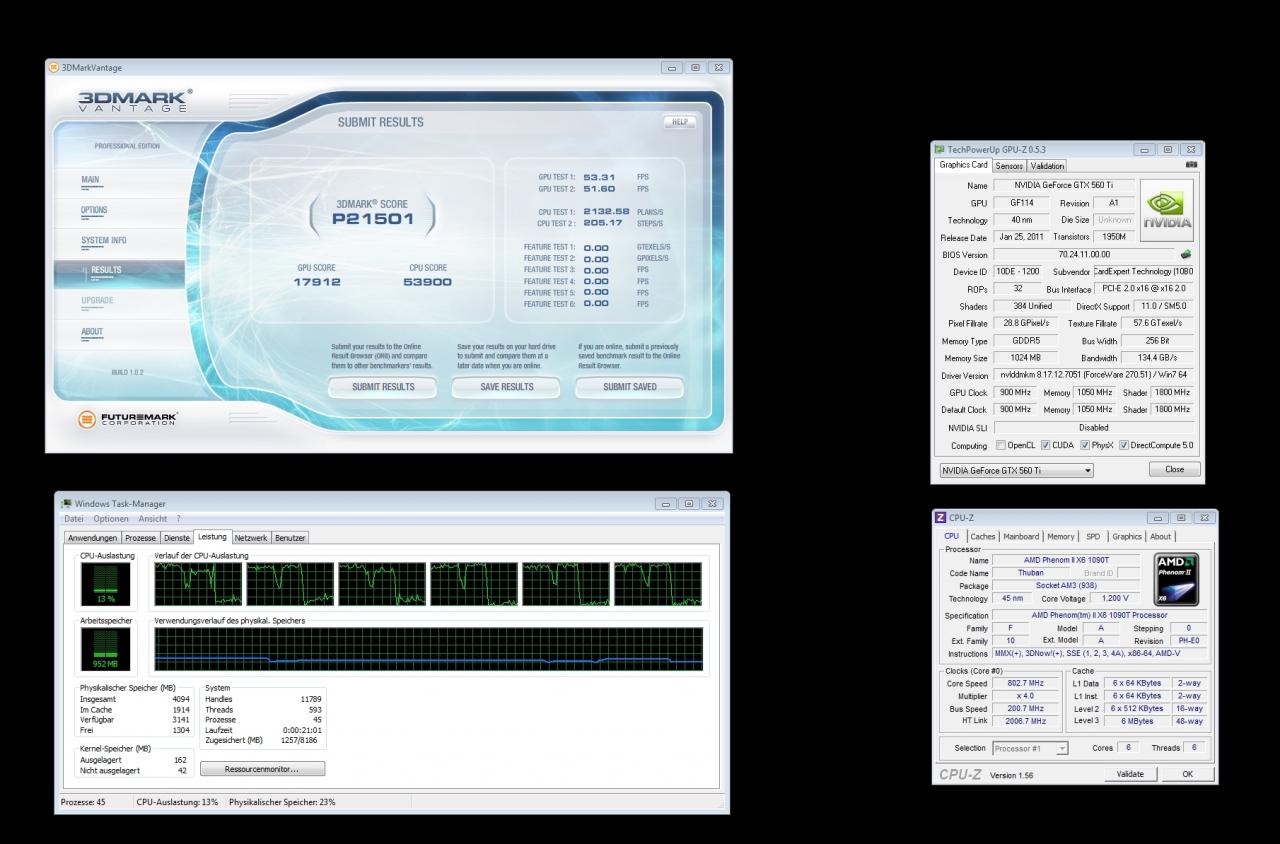Click the GPU-Z BIOS Version field 70.24.11.00.00
Screen dimensions: 1280x844
point(1084,255)
